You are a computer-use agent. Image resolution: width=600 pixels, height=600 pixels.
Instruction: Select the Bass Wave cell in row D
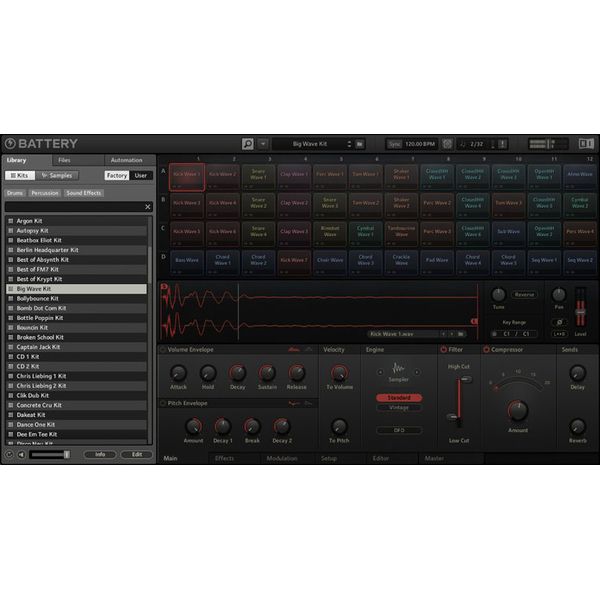(x=187, y=262)
